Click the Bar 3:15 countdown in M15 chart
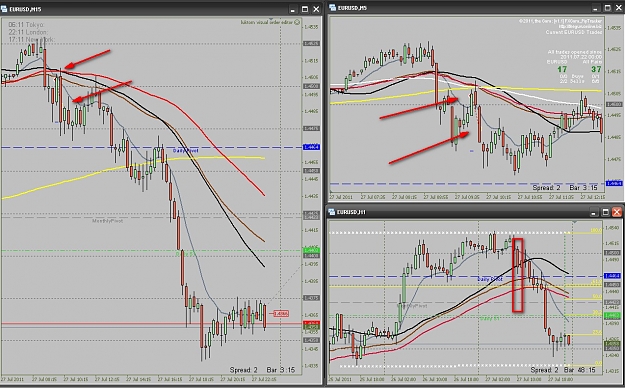This screenshot has width=625, height=388. point(281,370)
